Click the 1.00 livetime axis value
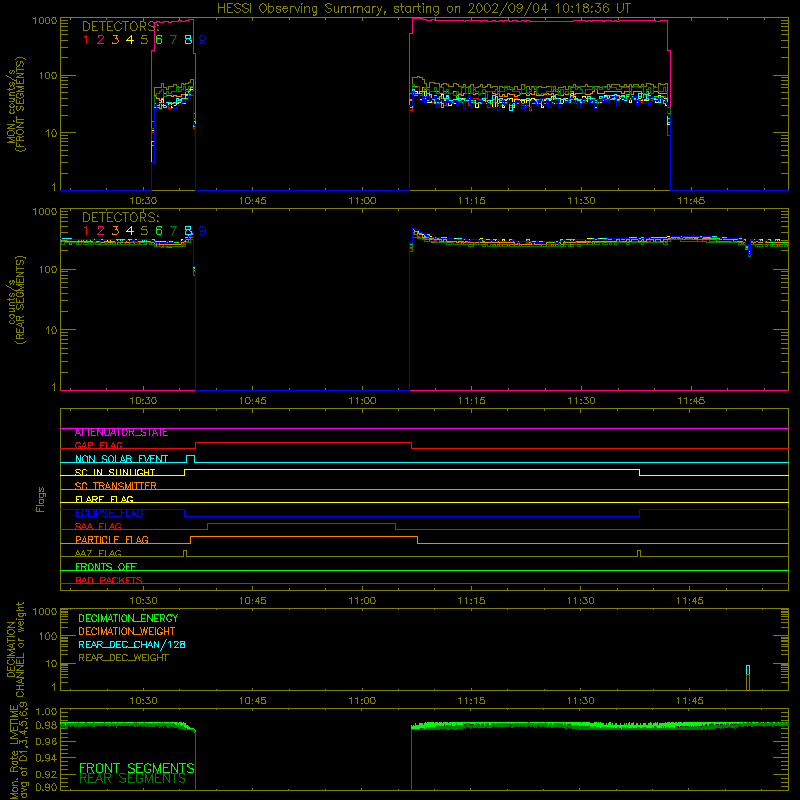This screenshot has width=800, height=800. click(x=46, y=712)
